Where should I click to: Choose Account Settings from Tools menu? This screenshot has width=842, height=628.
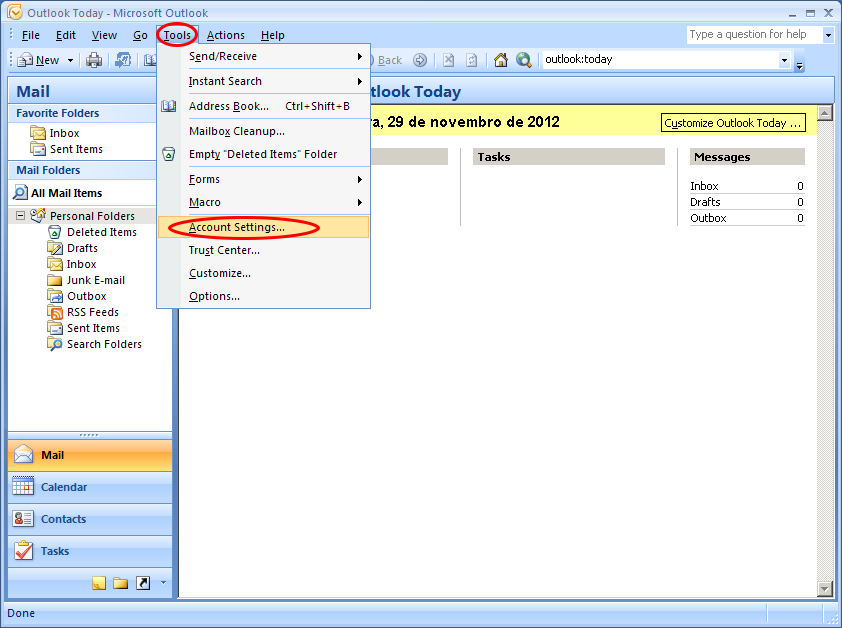(x=264, y=227)
